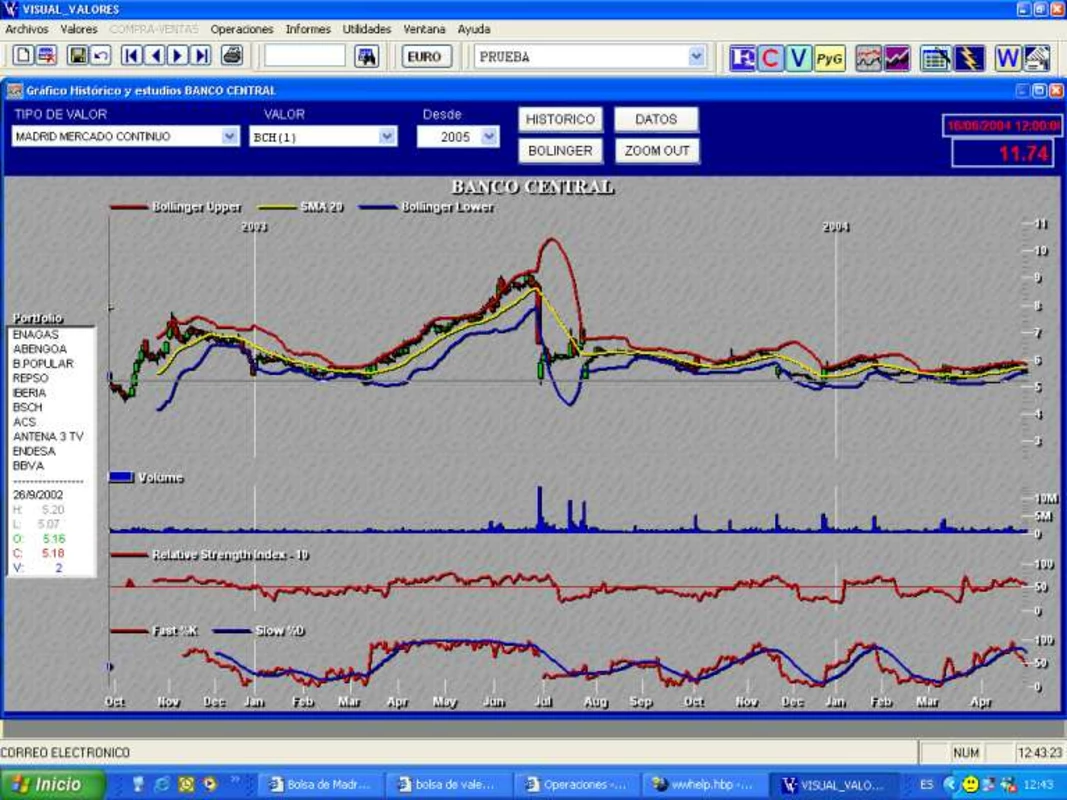Screen dimensions: 1067x800
Task: Click the new document icon in toolbar
Action: pyautogui.click(x=23, y=56)
